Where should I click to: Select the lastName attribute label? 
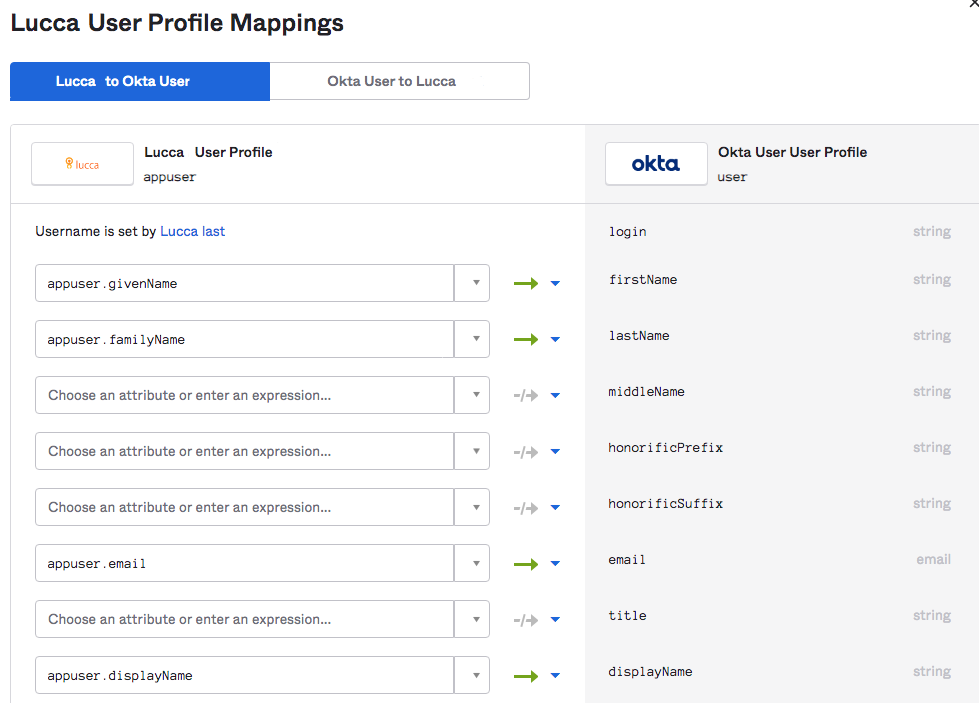[639, 336]
